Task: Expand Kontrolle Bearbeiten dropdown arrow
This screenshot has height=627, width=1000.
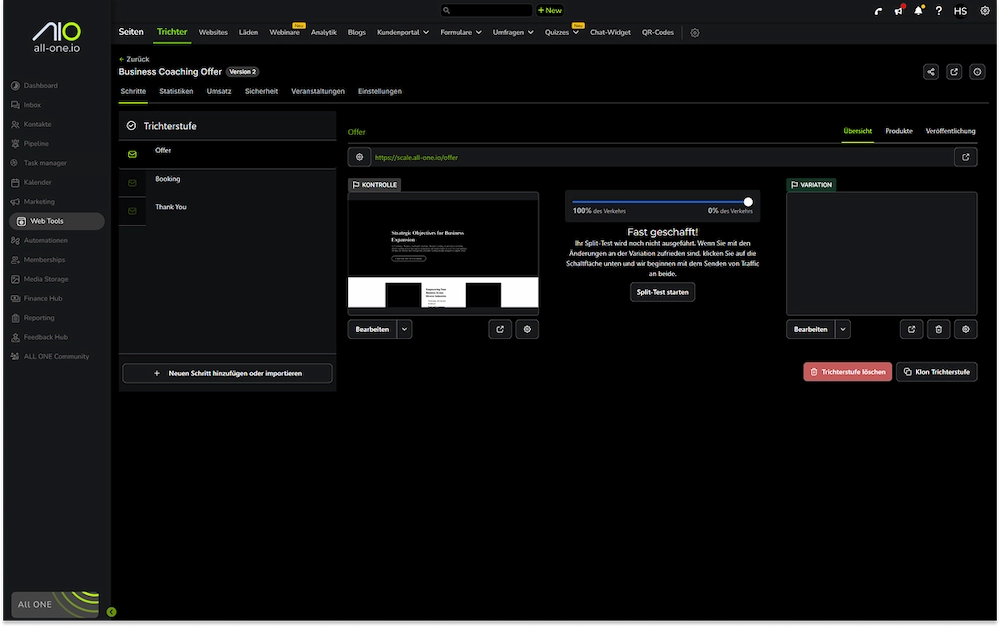Action: pos(404,330)
